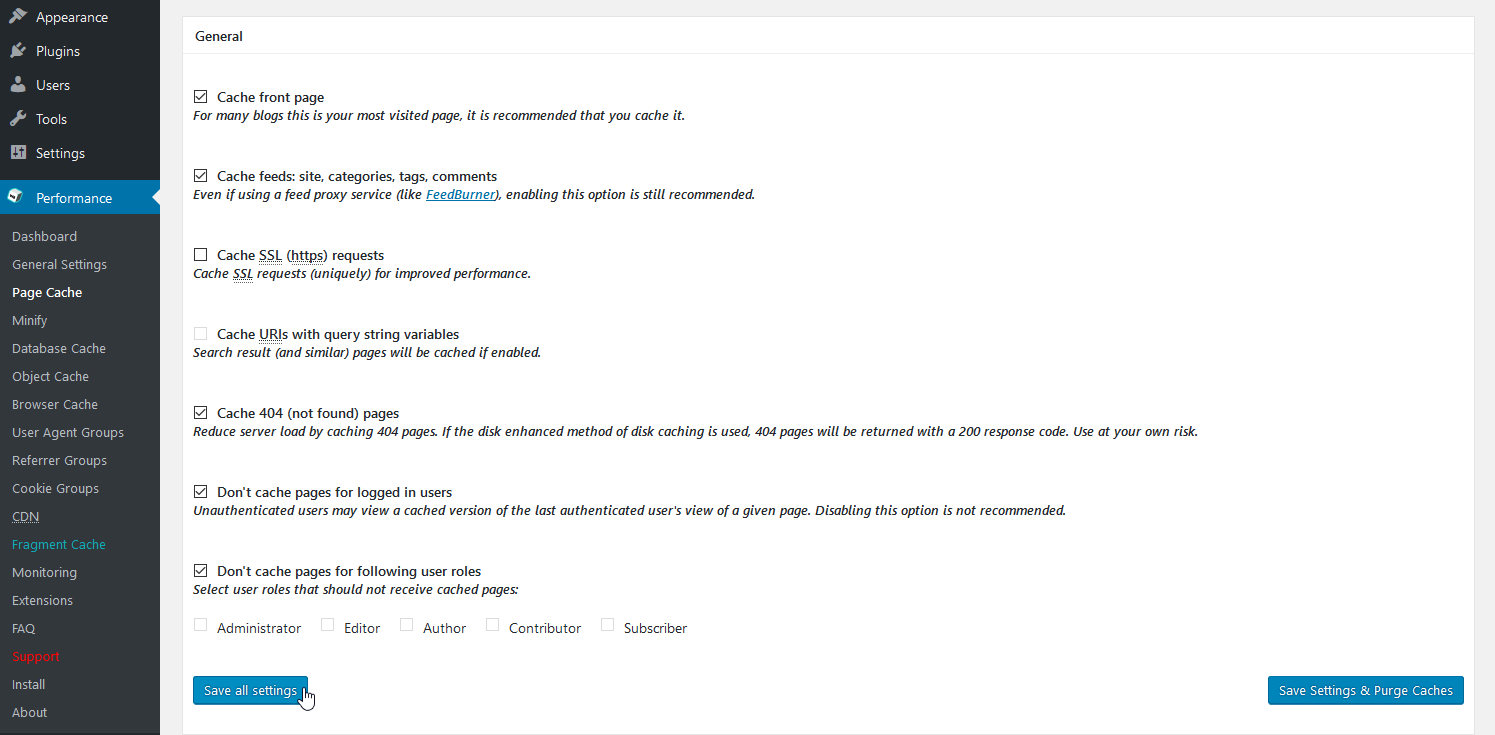Screen dimensions: 1495x735
Task: Check the Administrator user role checkbox
Action: point(201,625)
